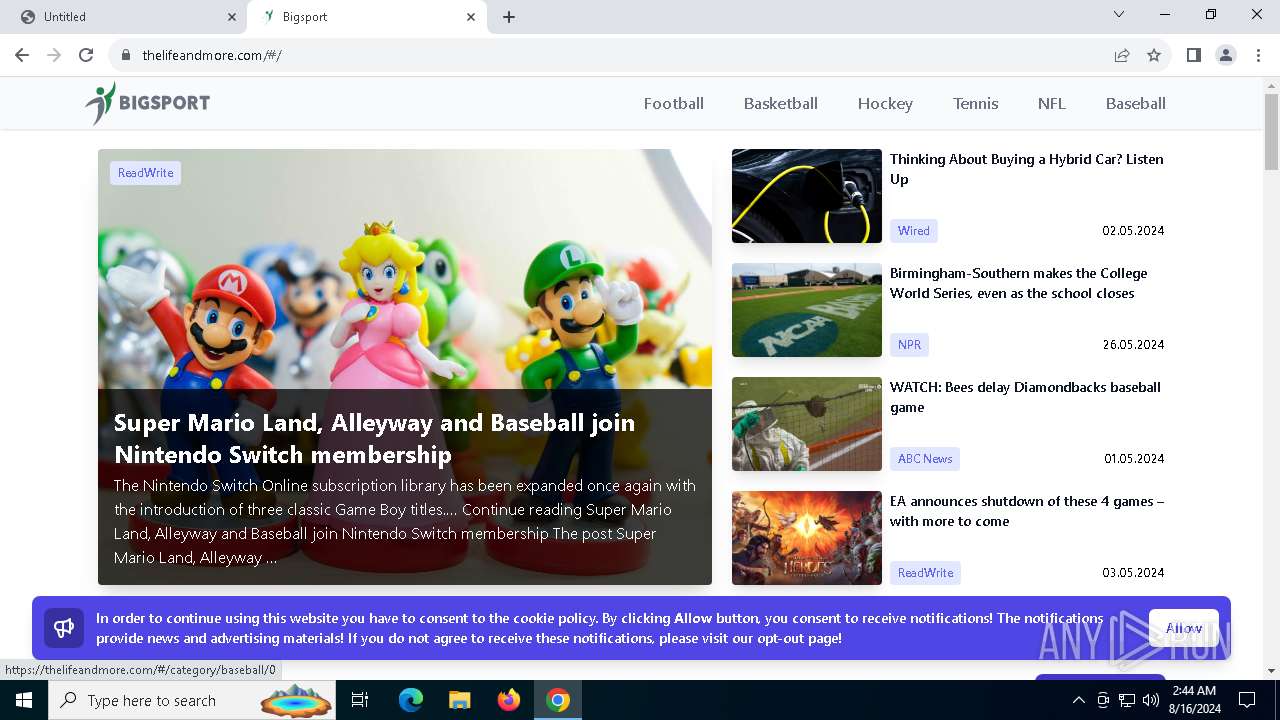Click the Windows search box
The height and width of the screenshot is (720, 1280).
click(191, 700)
